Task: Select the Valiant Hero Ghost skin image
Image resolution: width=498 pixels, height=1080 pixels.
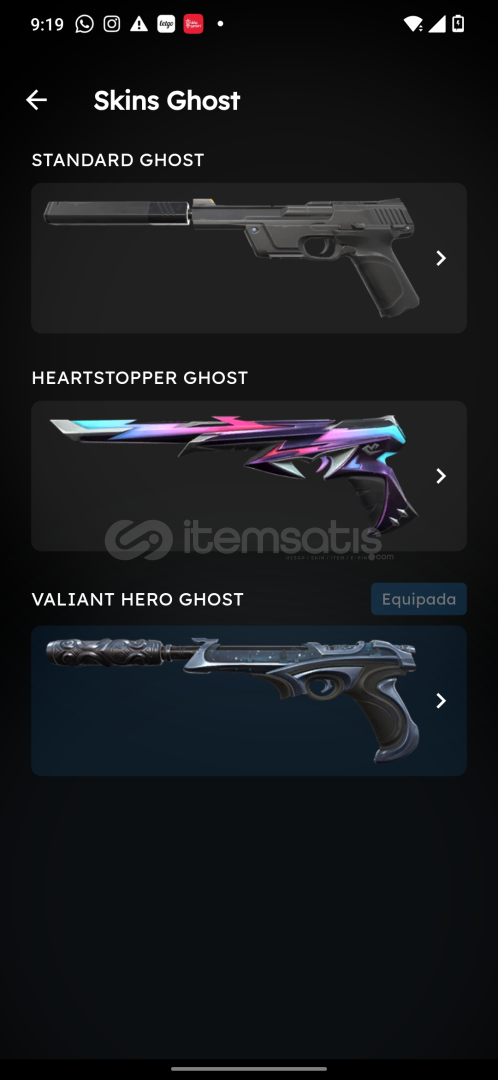Action: [233, 700]
